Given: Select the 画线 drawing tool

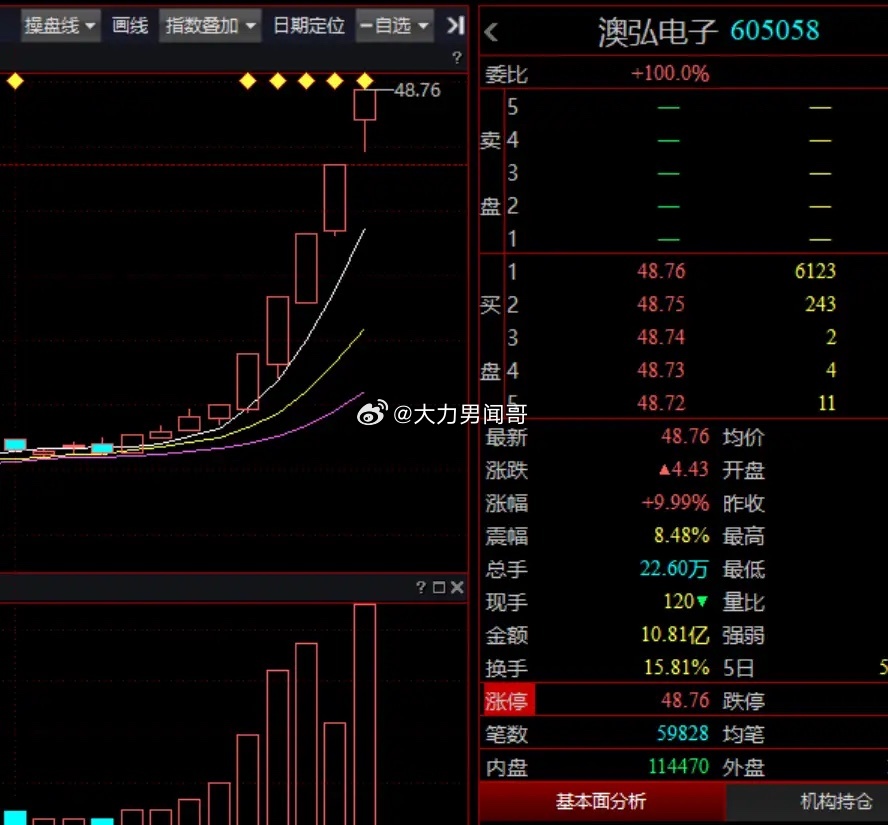Looking at the screenshot, I should point(130,25).
